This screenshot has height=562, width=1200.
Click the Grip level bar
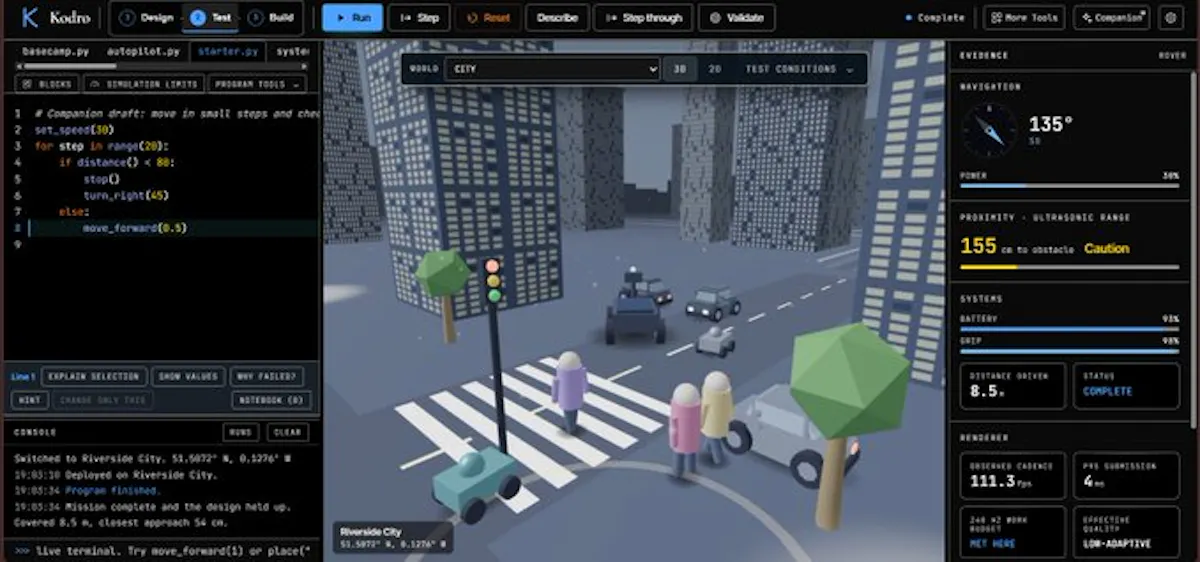tap(1069, 350)
